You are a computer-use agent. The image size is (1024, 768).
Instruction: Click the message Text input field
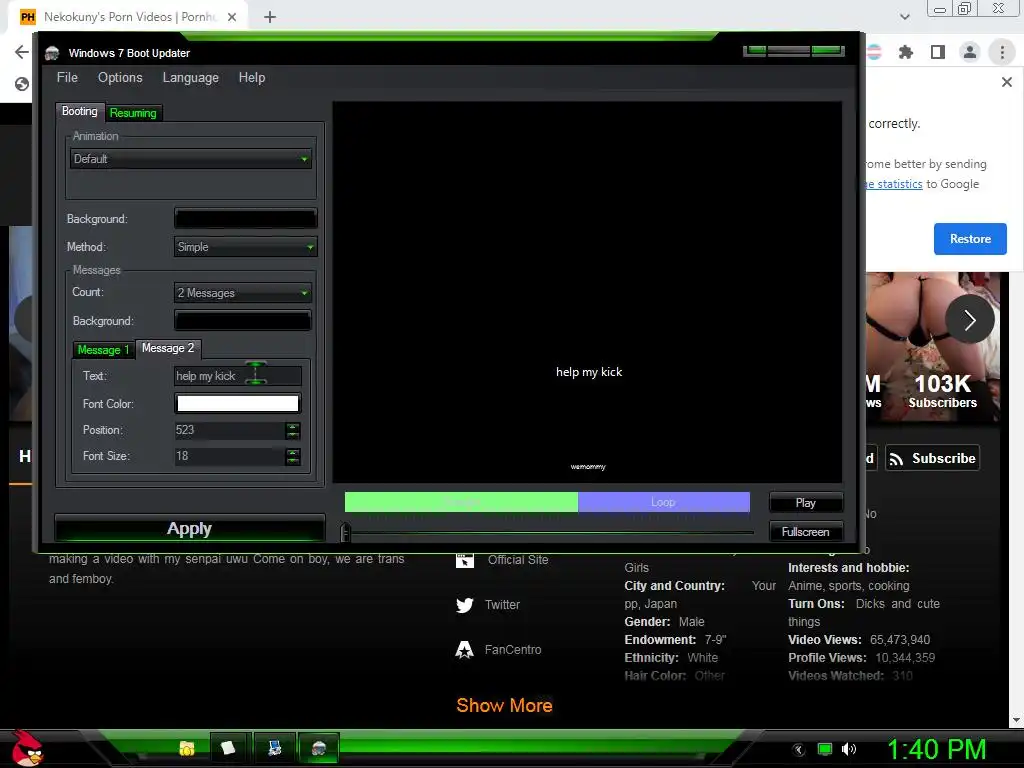(x=238, y=376)
